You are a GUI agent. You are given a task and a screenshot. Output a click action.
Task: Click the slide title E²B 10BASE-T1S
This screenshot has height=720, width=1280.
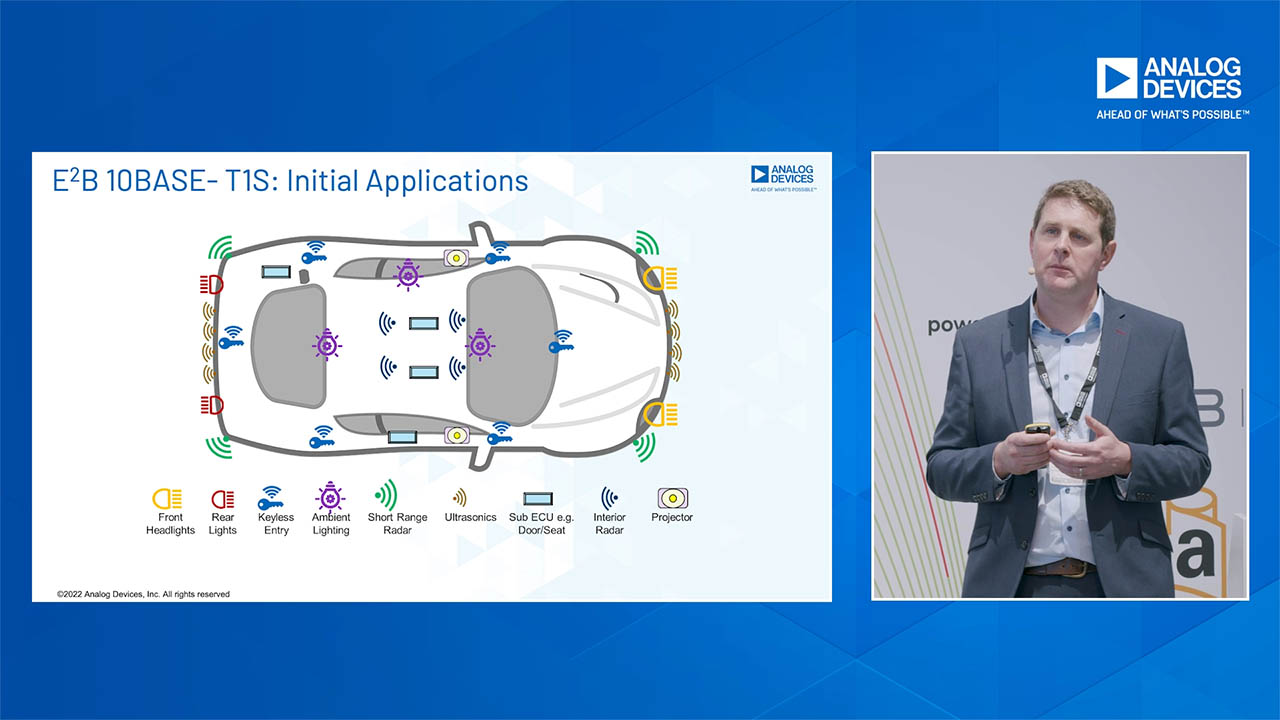pyautogui.click(x=290, y=181)
